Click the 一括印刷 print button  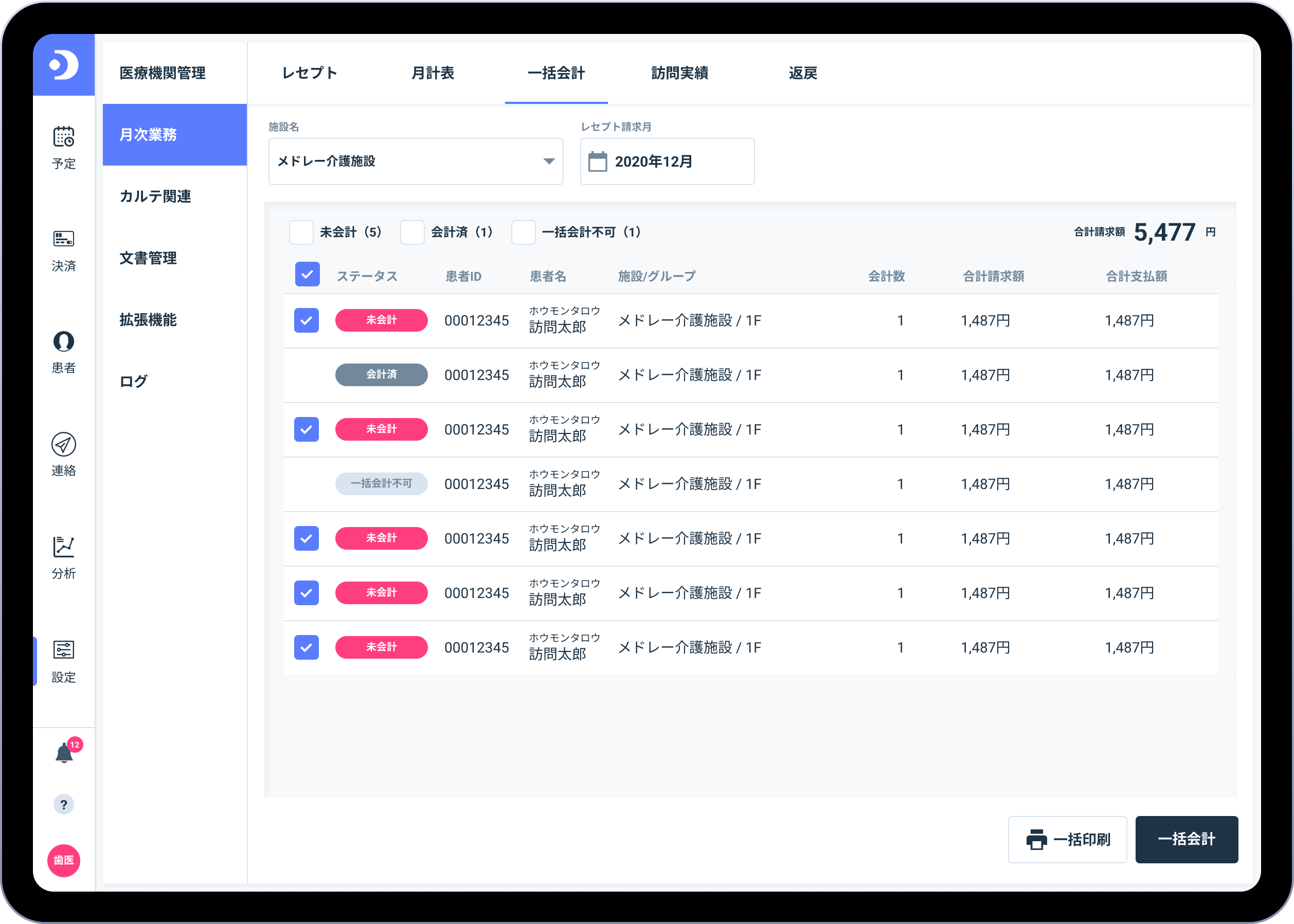click(1067, 839)
